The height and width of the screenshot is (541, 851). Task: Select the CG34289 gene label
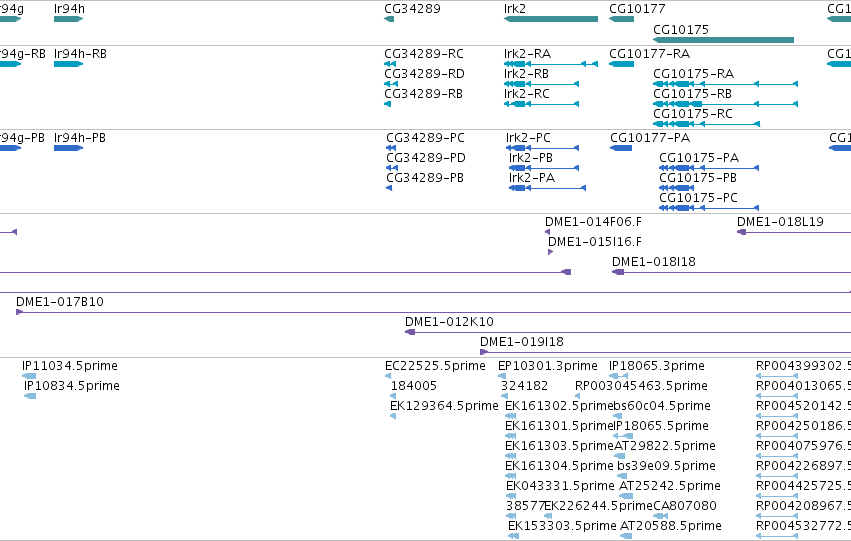(412, 9)
